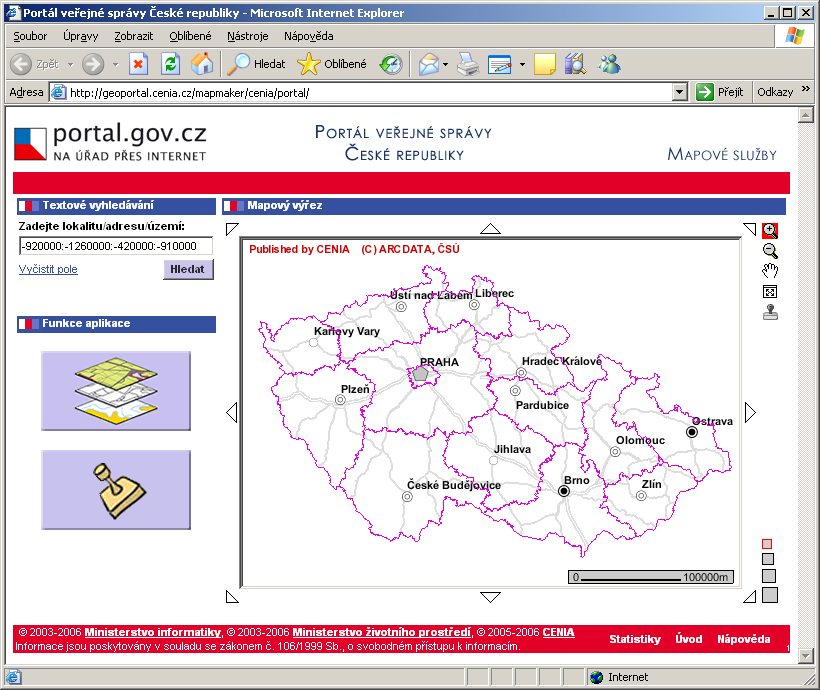Viewport: 820px width, 690px height.
Task: Click the Vyčistit pole link
Action: point(48,269)
